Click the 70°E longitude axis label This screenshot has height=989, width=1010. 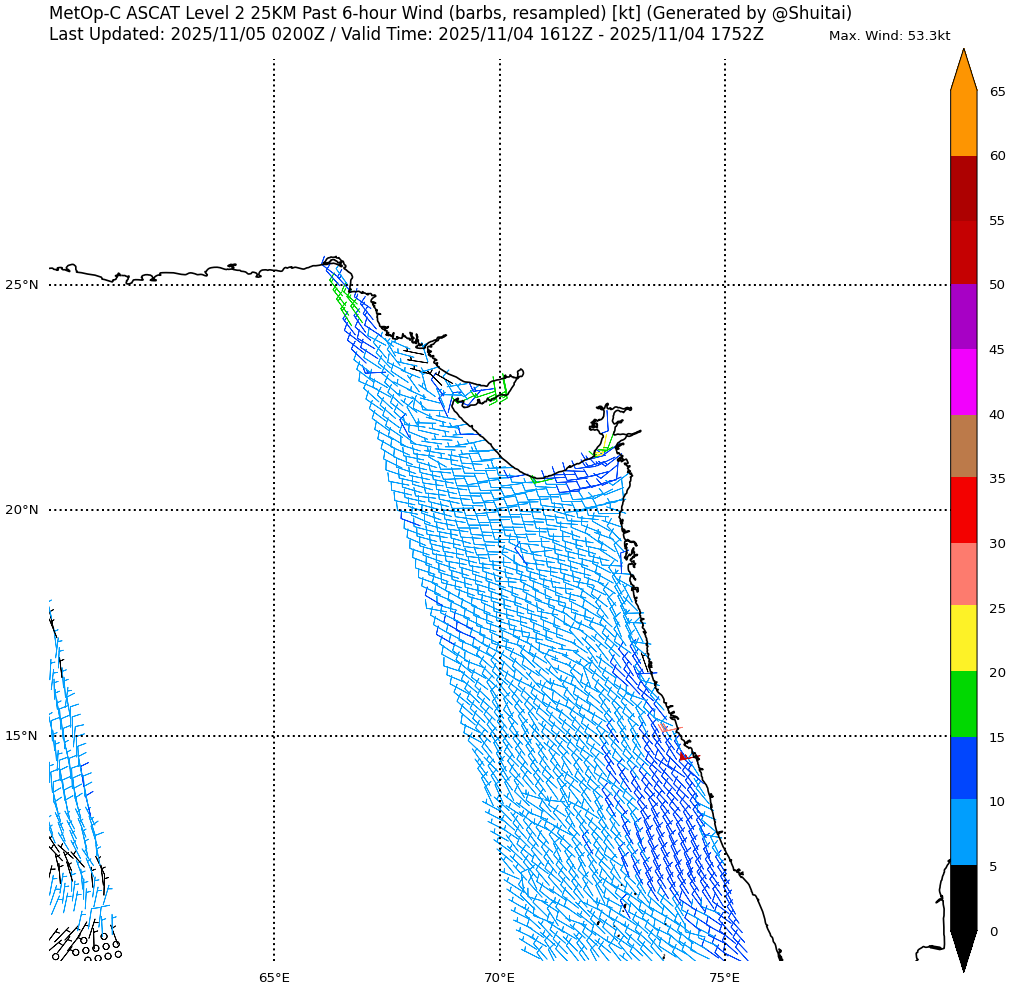click(x=500, y=977)
